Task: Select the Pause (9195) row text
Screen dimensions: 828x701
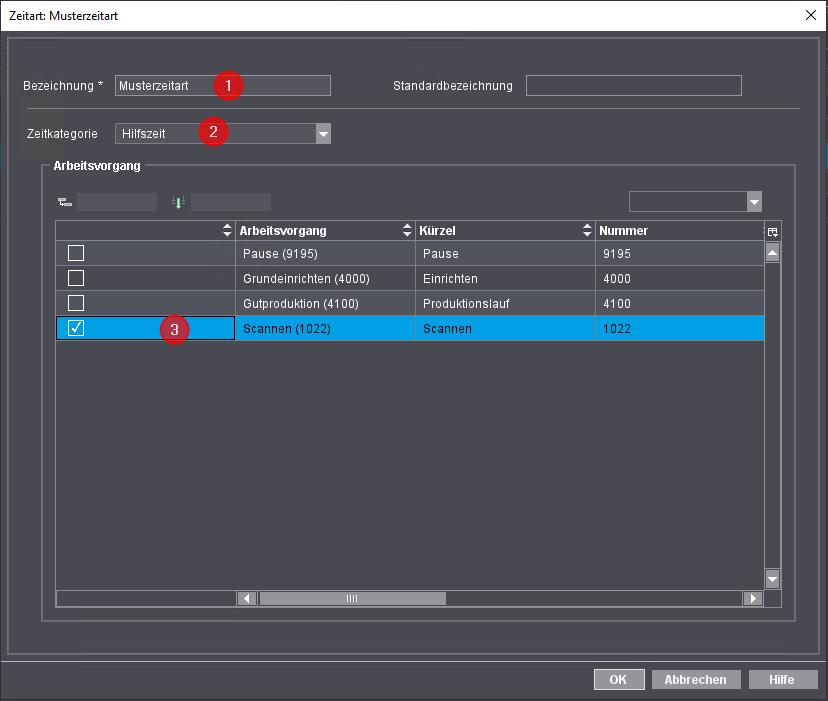Action: pyautogui.click(x=280, y=254)
